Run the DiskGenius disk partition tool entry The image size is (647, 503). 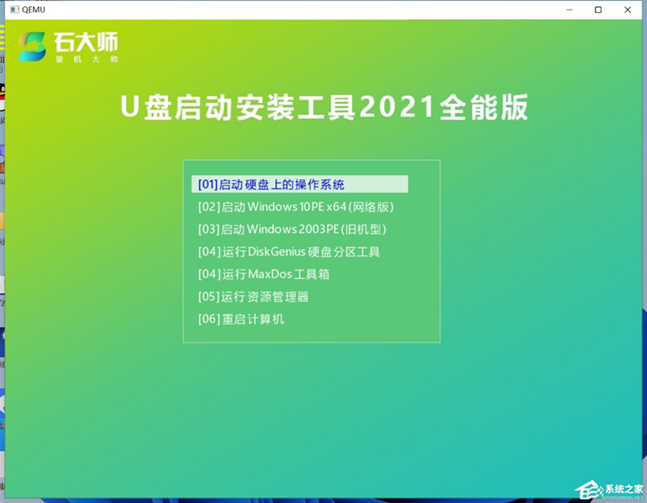(289, 252)
